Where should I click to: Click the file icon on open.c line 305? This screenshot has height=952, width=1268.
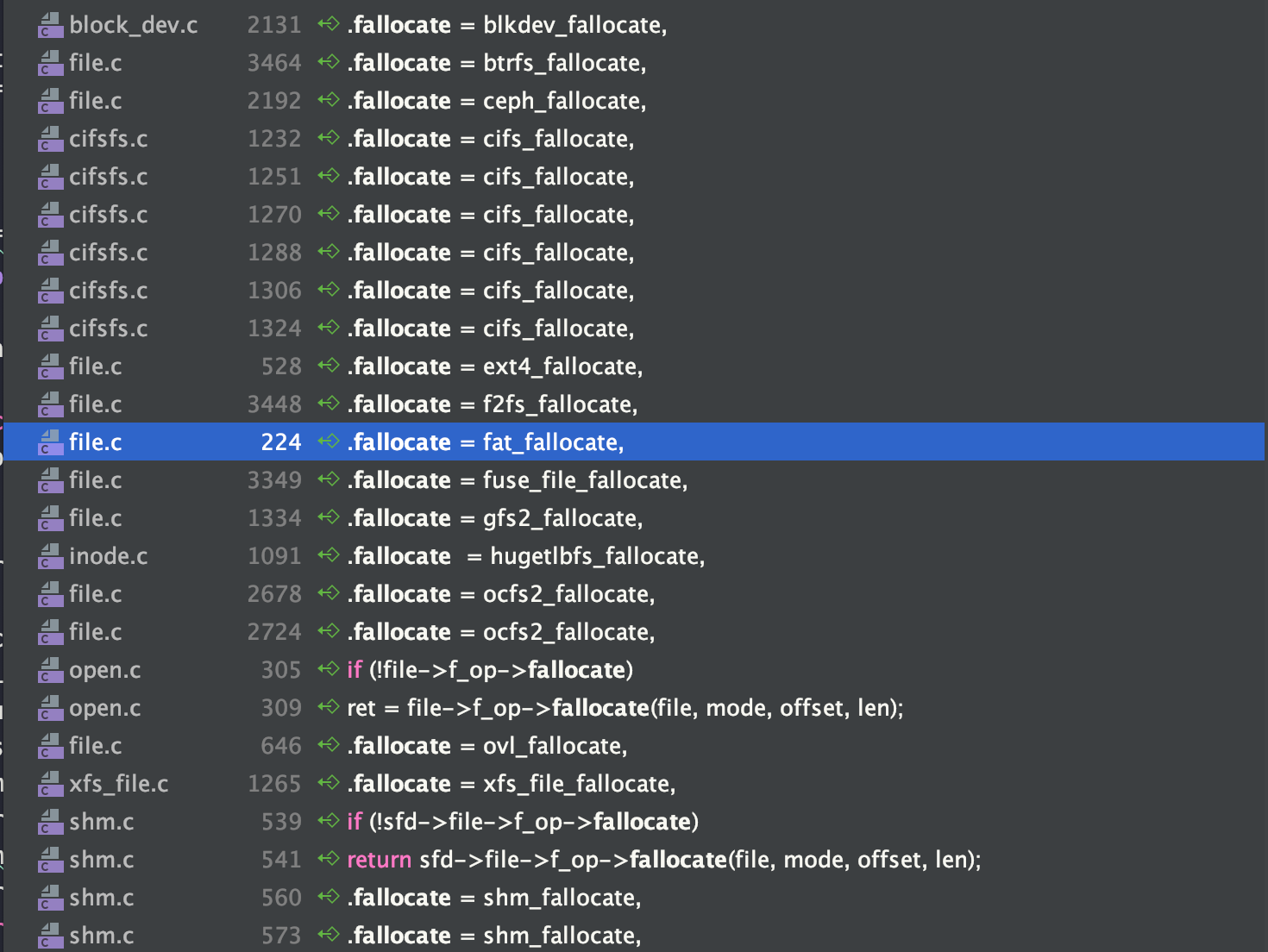point(51,671)
